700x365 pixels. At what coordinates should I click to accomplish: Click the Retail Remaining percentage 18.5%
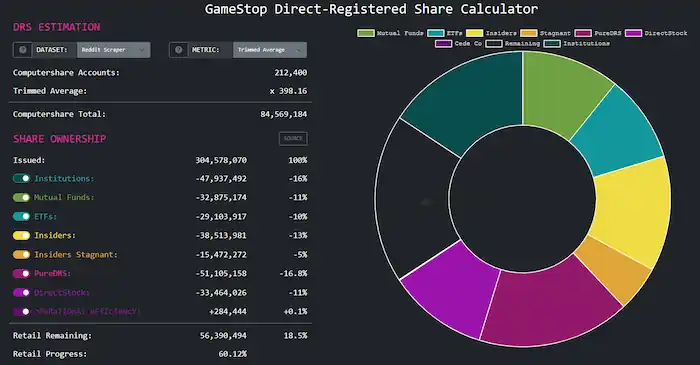click(x=295, y=336)
